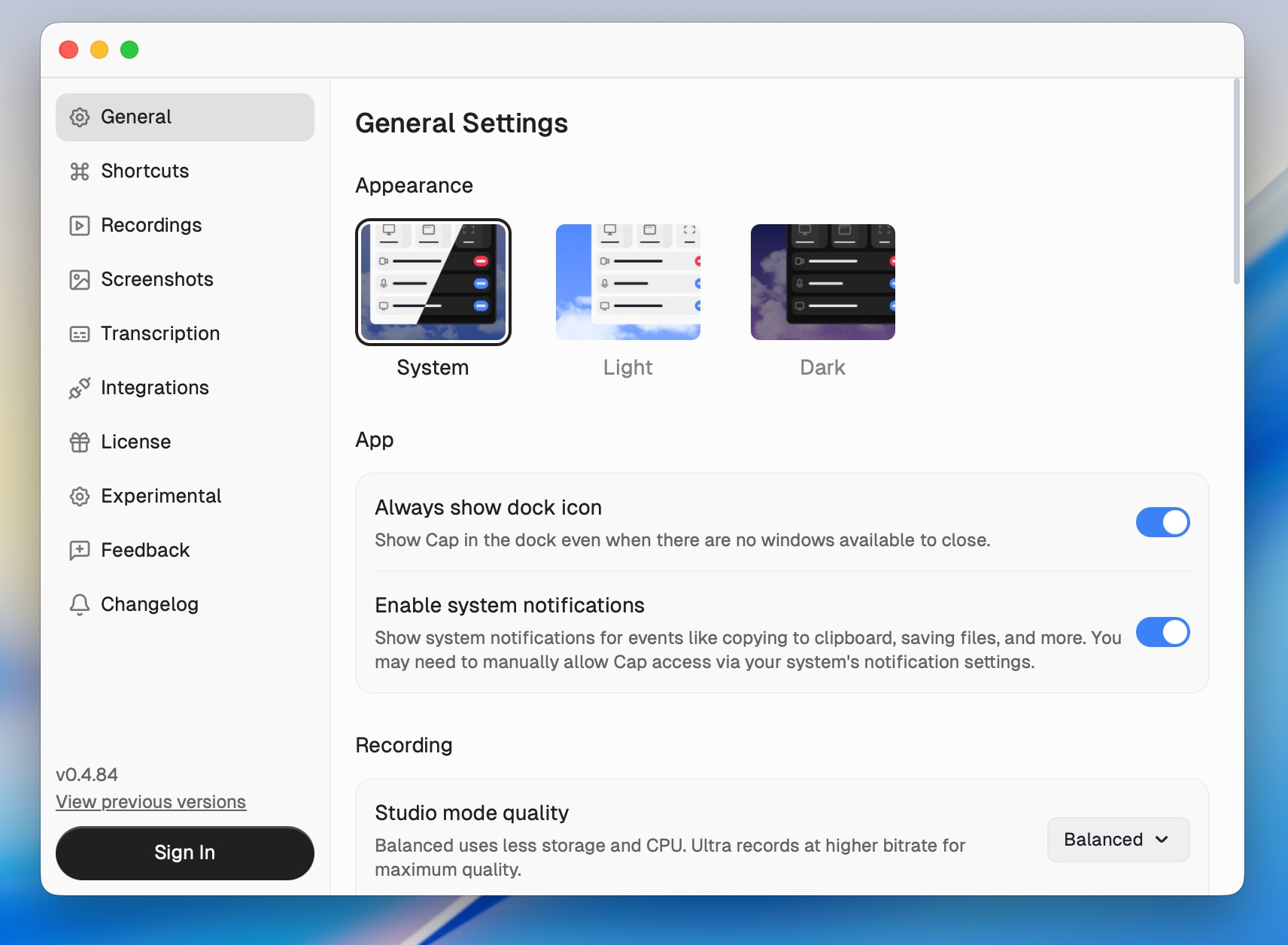Click the License gift icon

80,442
